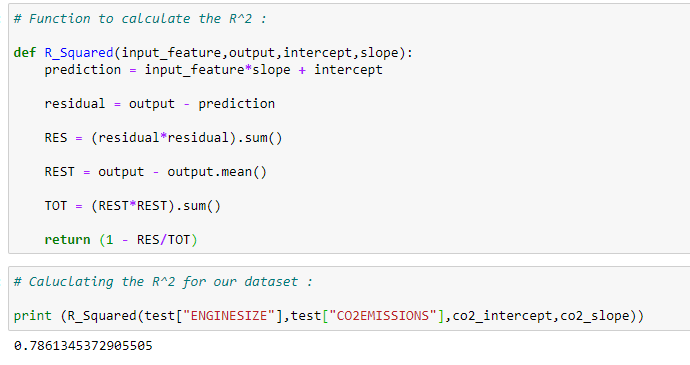Click the output value 0.7861345372905505
The image size is (690, 365).
coord(83,346)
